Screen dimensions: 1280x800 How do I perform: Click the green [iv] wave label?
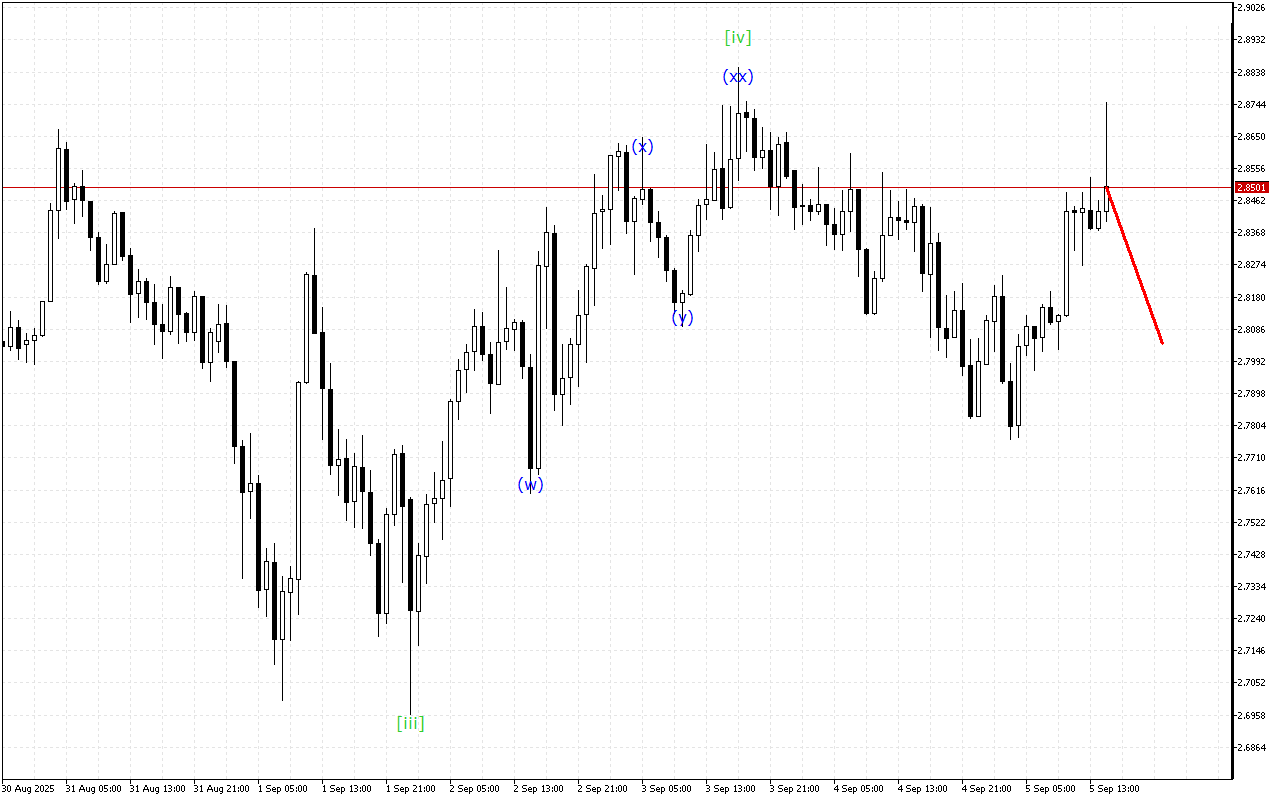[x=738, y=38]
